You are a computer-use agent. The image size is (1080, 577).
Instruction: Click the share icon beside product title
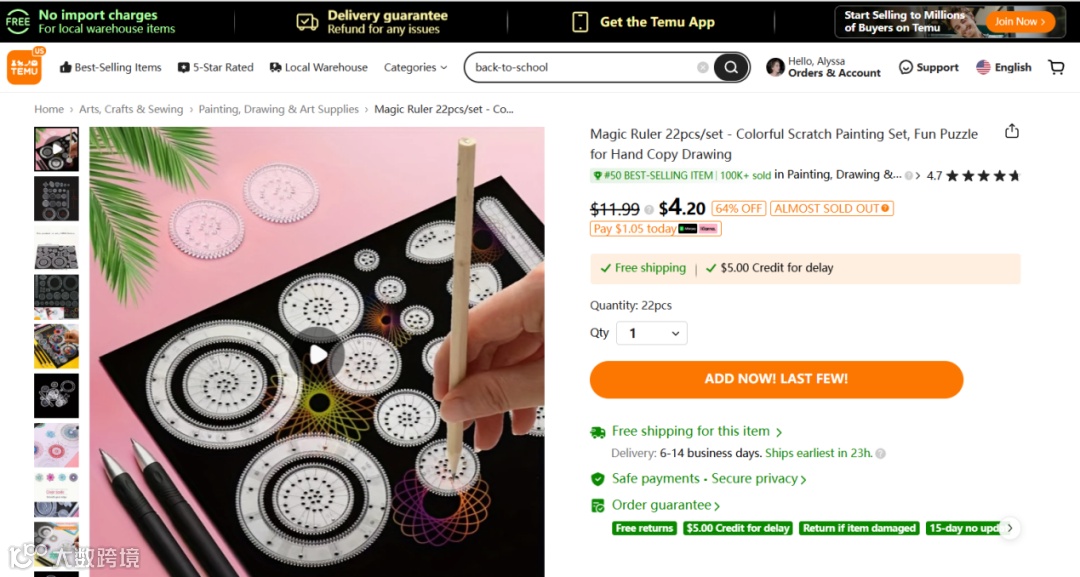click(1012, 132)
